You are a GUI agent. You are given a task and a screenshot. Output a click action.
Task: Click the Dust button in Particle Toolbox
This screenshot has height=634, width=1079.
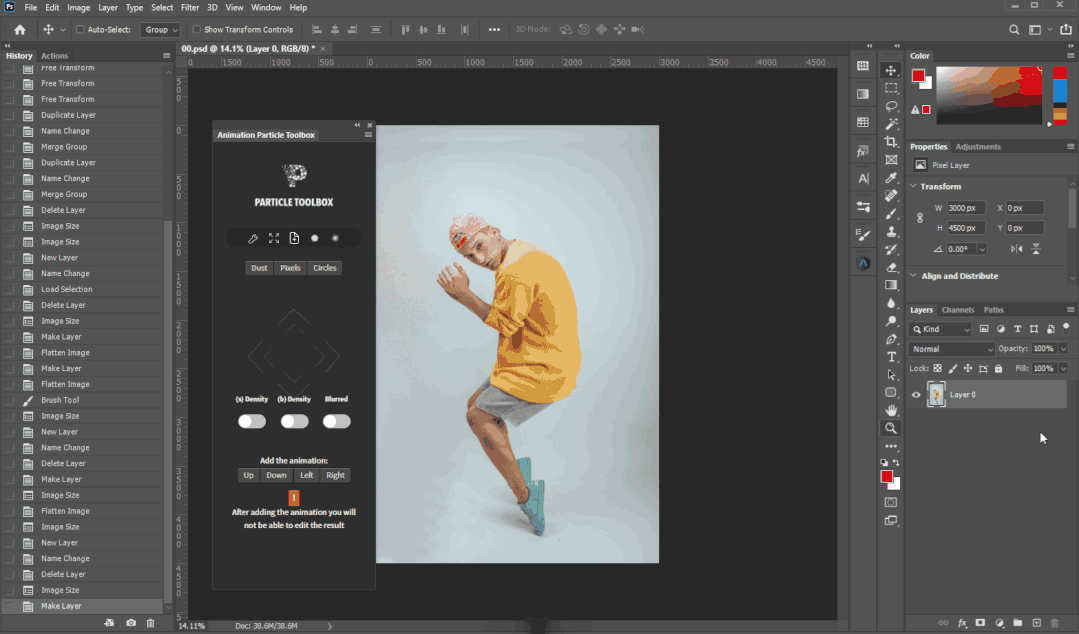[259, 268]
